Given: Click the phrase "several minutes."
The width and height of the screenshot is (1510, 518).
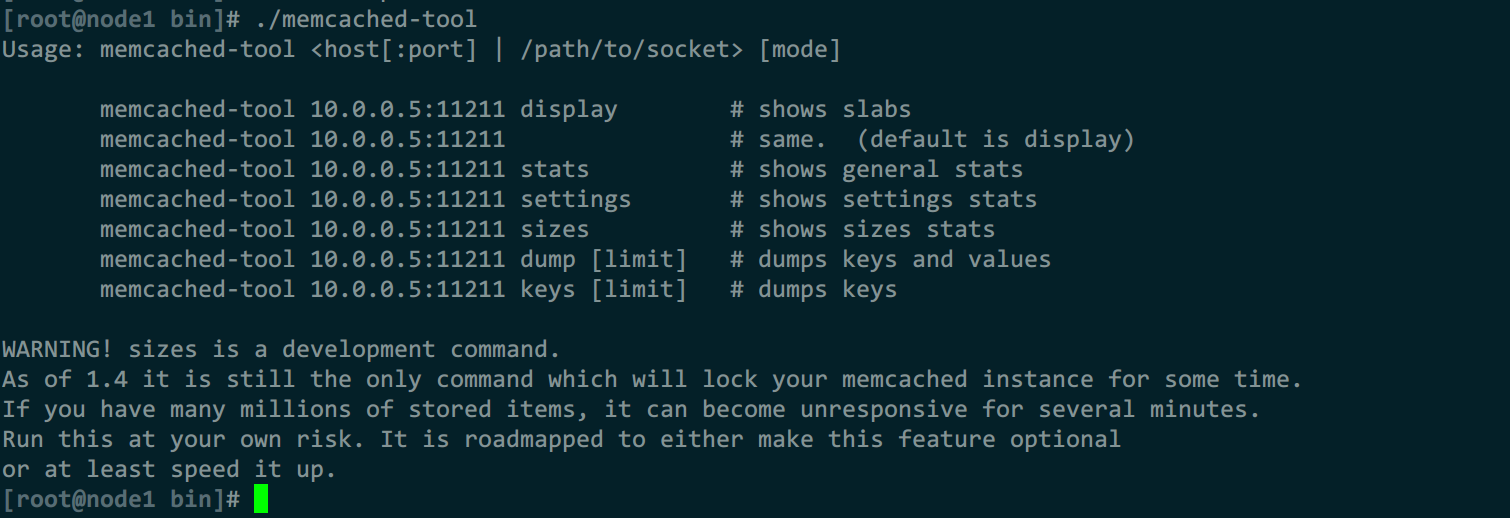Looking at the screenshot, I should click(x=1149, y=409).
